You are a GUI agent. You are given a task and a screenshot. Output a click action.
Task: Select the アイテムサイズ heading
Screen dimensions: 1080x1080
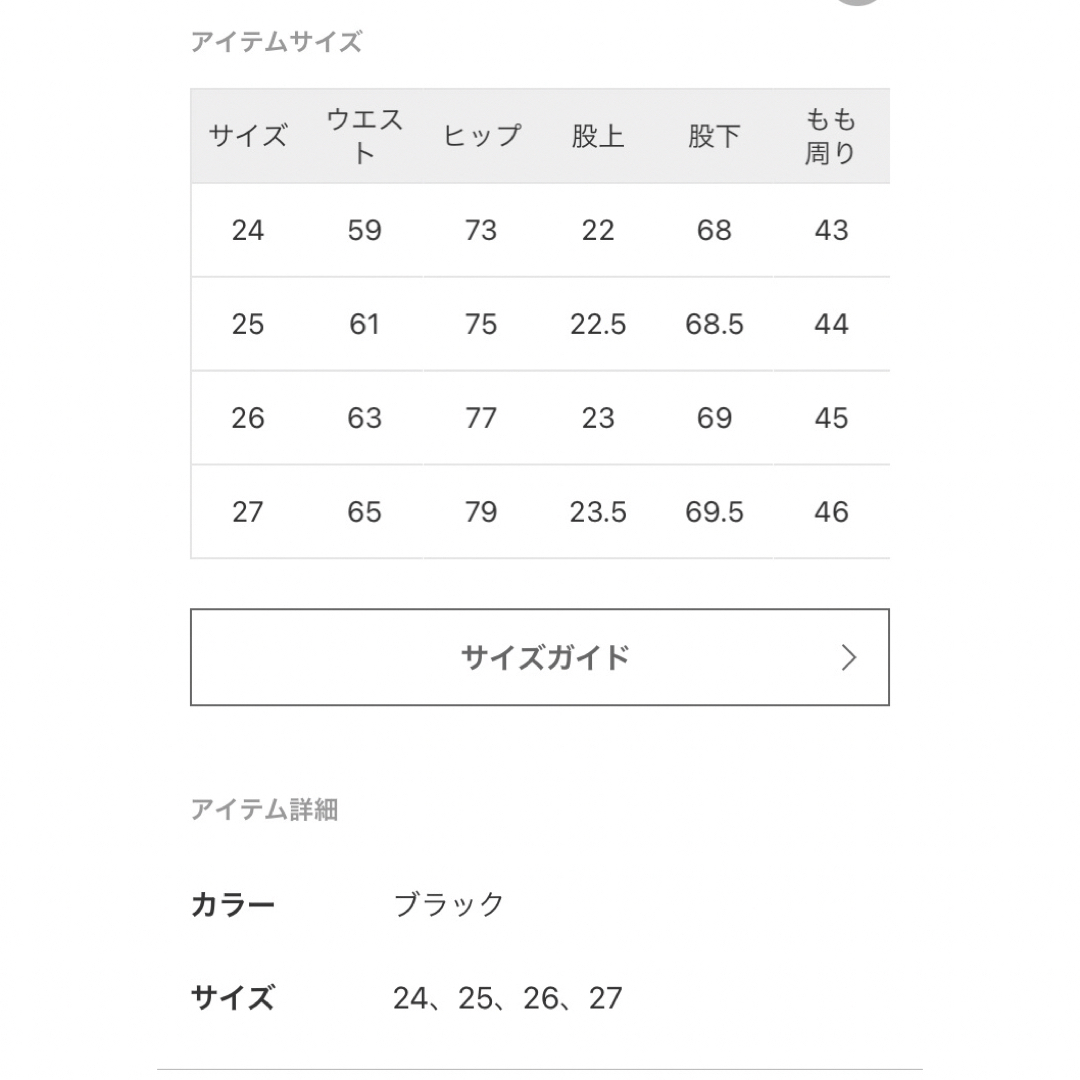[x=276, y=42]
